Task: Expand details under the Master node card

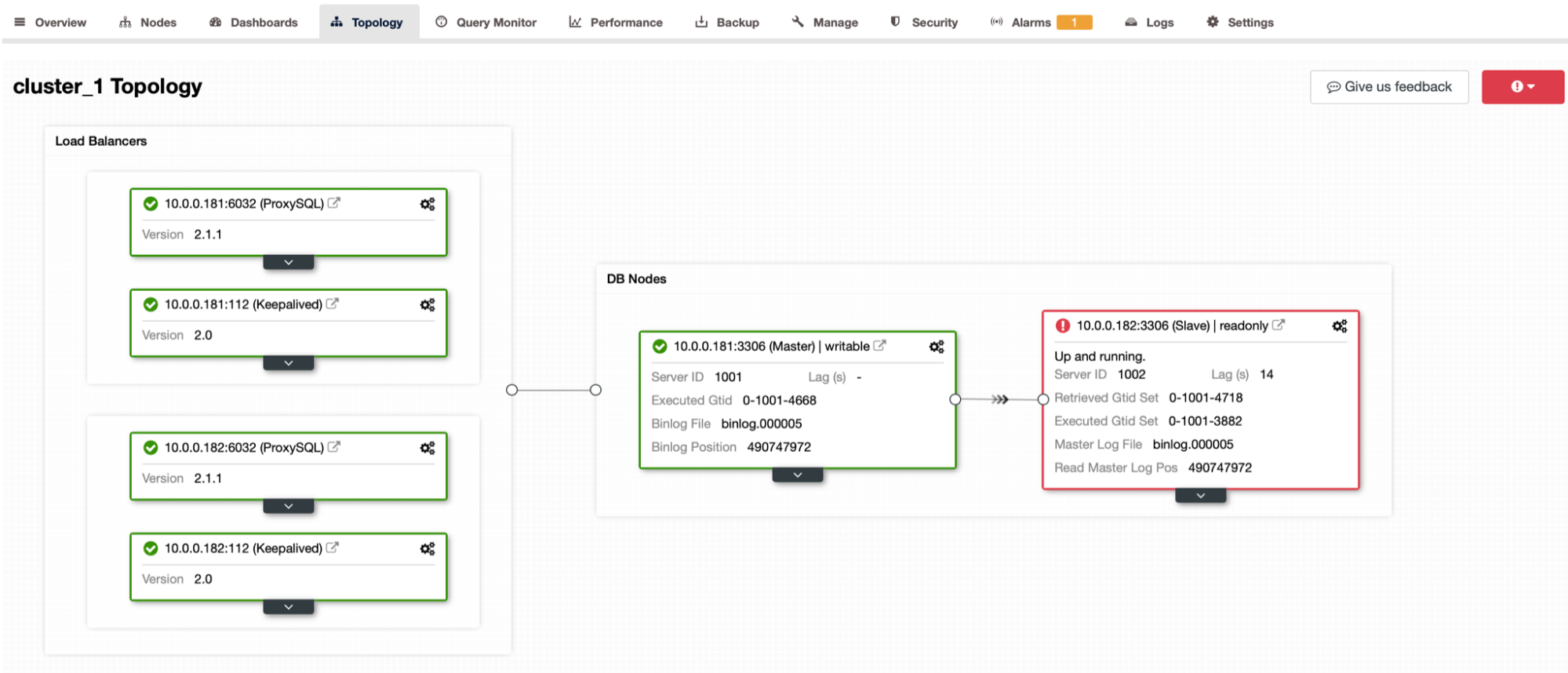Action: (x=798, y=475)
